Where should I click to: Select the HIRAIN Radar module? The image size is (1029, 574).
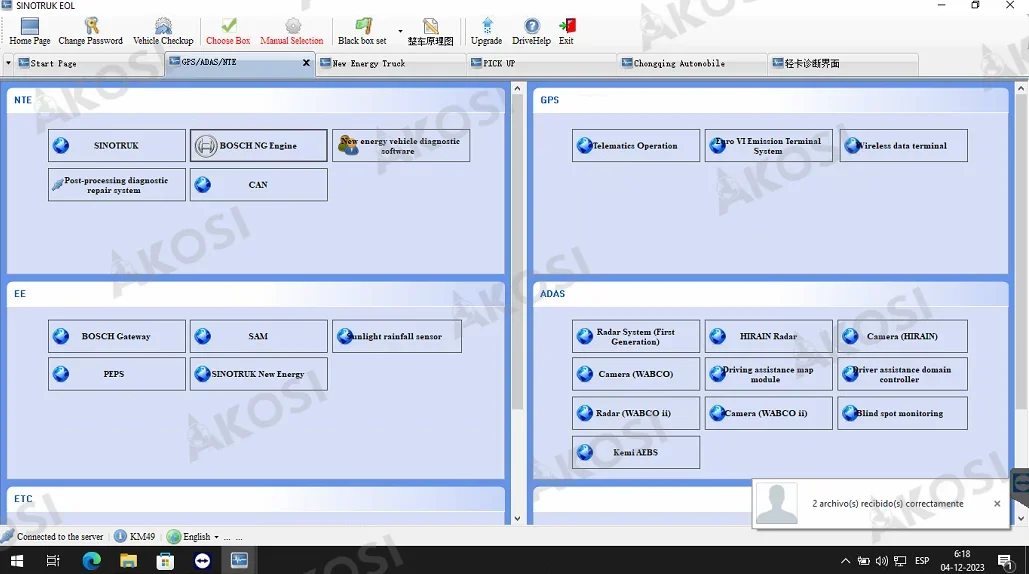coord(768,337)
